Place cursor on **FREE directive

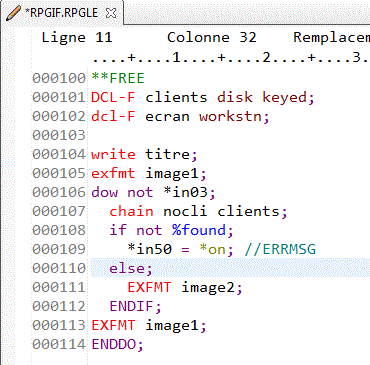click(118, 78)
